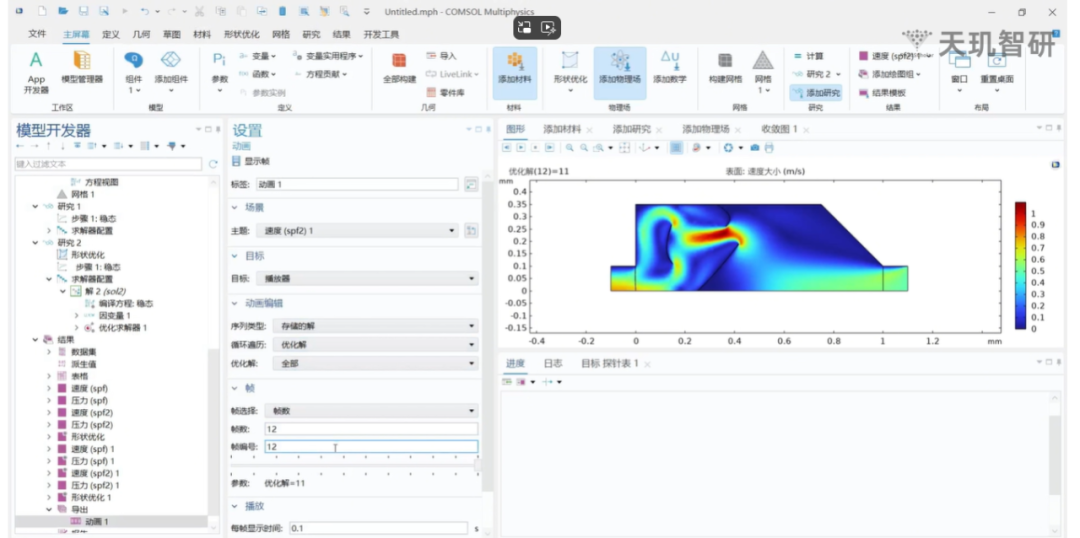Open the 变量 dropdown in ribbon
This screenshot has width=1080, height=538.
(x=257, y=56)
